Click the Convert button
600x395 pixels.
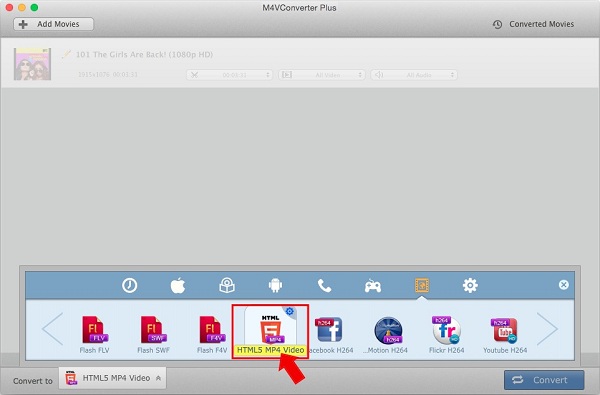click(544, 380)
